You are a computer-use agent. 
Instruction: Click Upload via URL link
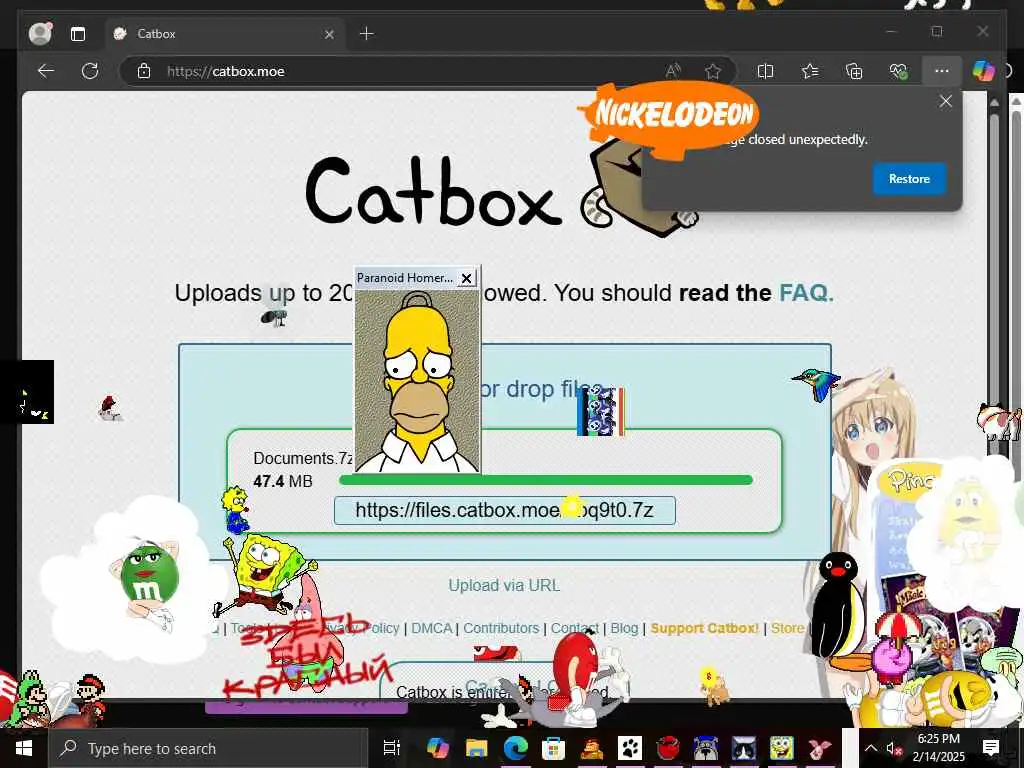coord(504,585)
